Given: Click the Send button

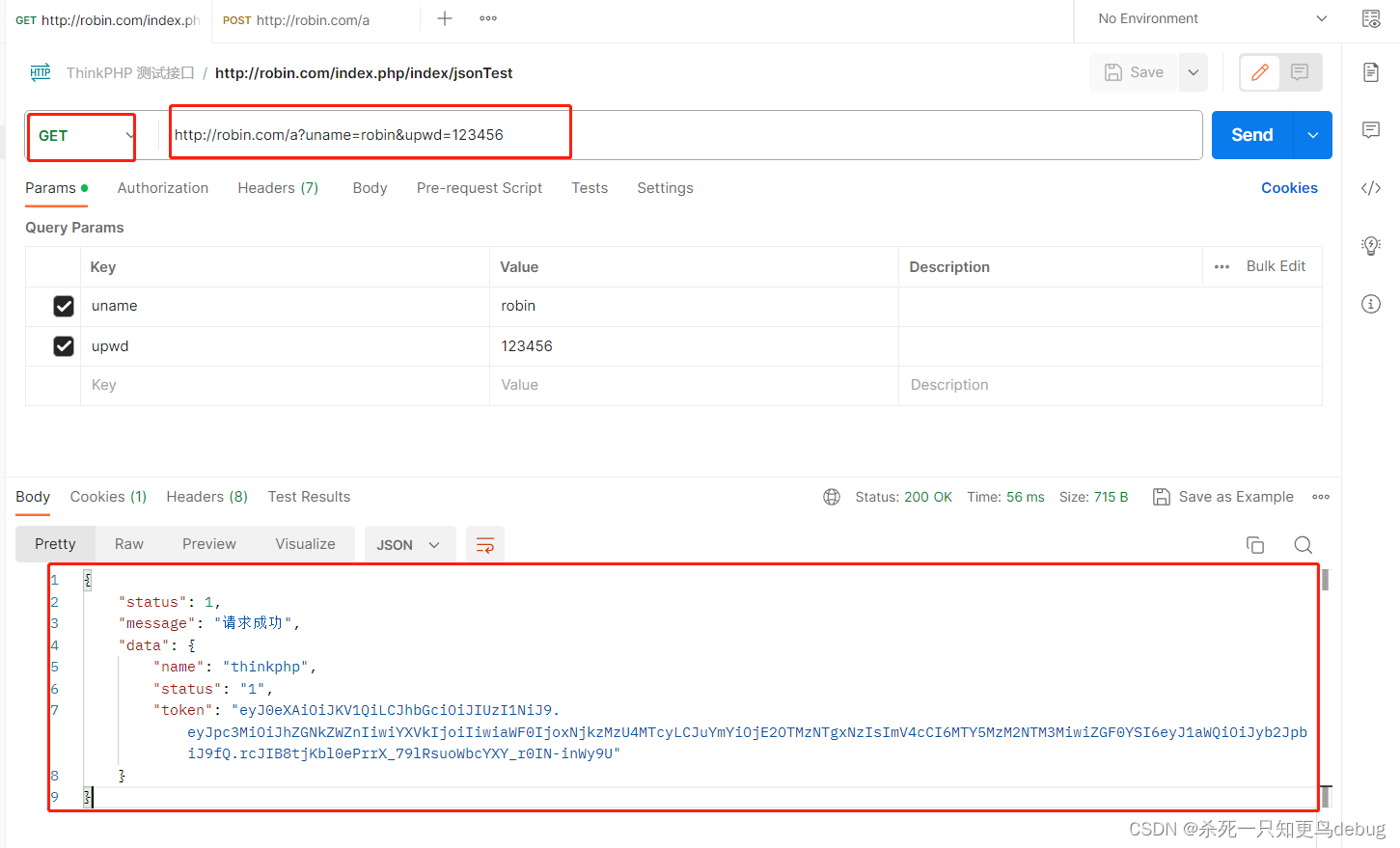Looking at the screenshot, I should pyautogui.click(x=1250, y=135).
